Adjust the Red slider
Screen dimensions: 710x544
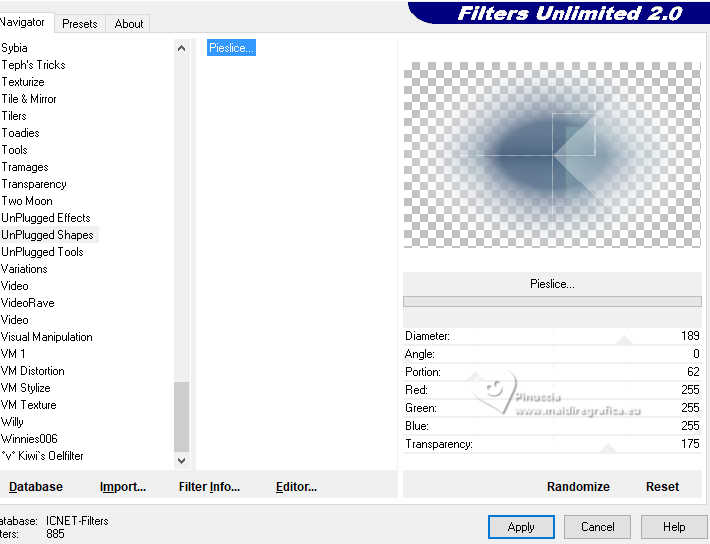[552, 390]
